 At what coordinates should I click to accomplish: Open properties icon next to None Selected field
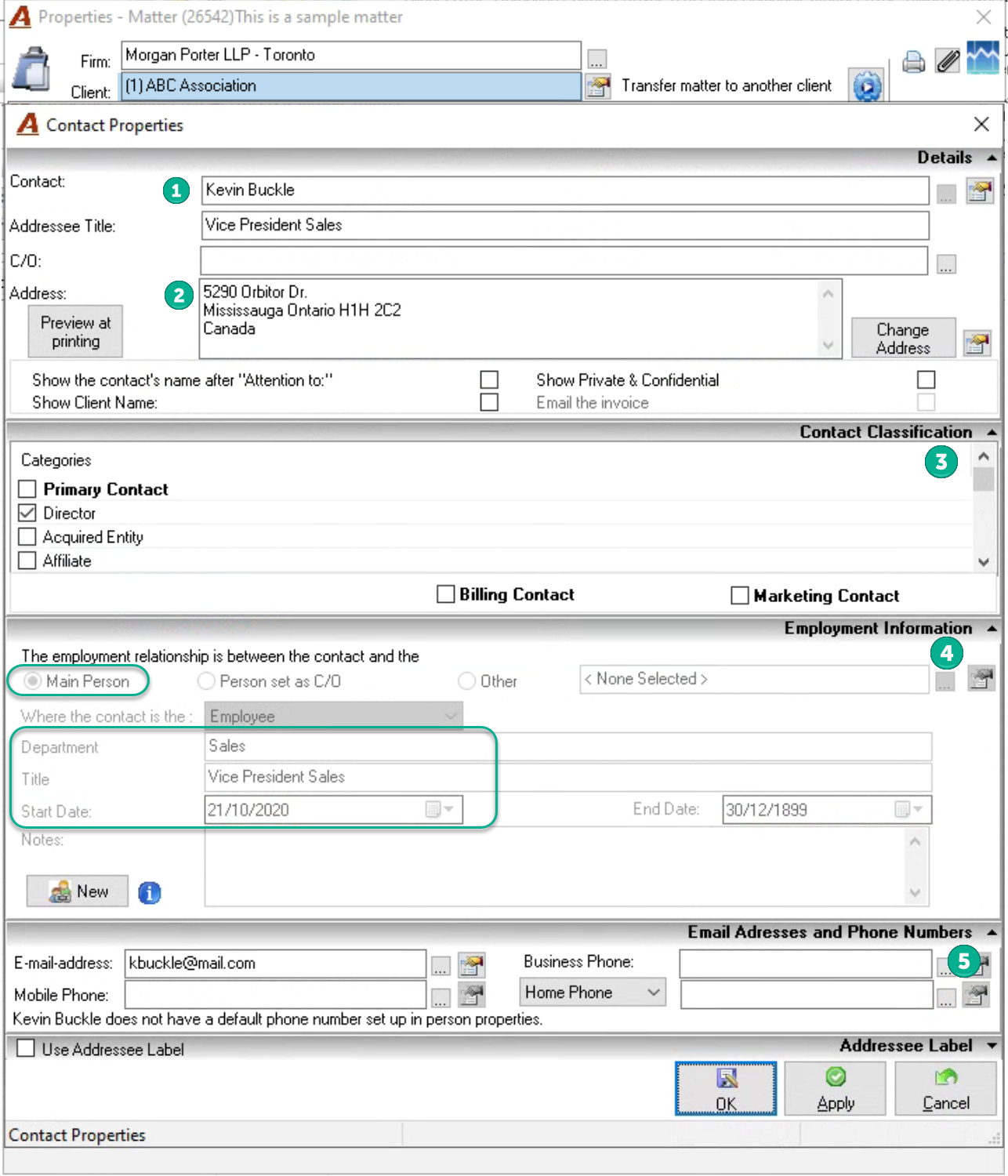coord(981,678)
